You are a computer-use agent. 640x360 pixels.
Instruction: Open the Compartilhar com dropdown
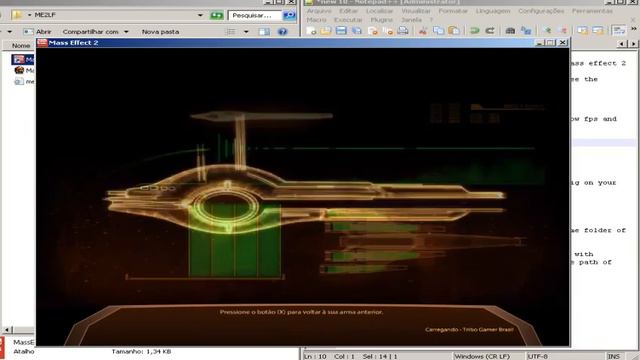(x=96, y=31)
